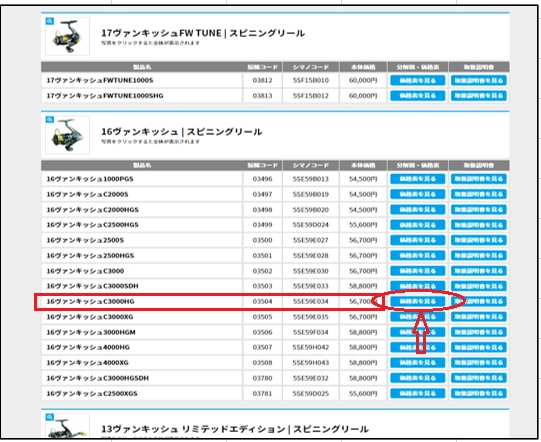Viewport: 541px width, 442px height.
Task: Open manual for 16 Vanquish 3000HGM
Action: click(x=479, y=332)
